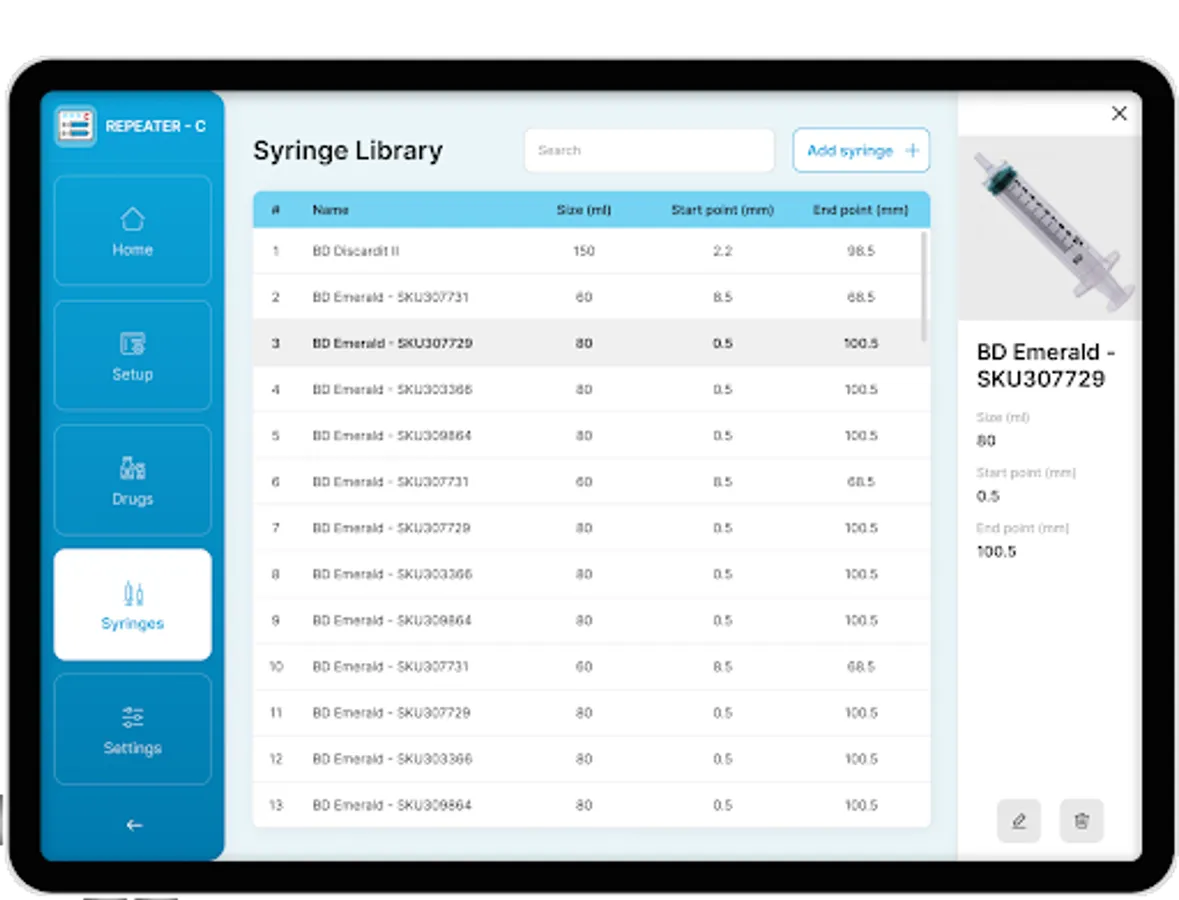Select row 12 BD Emerald - SKU303366
Image resolution: width=1179 pixels, height=900 pixels.
point(591,759)
